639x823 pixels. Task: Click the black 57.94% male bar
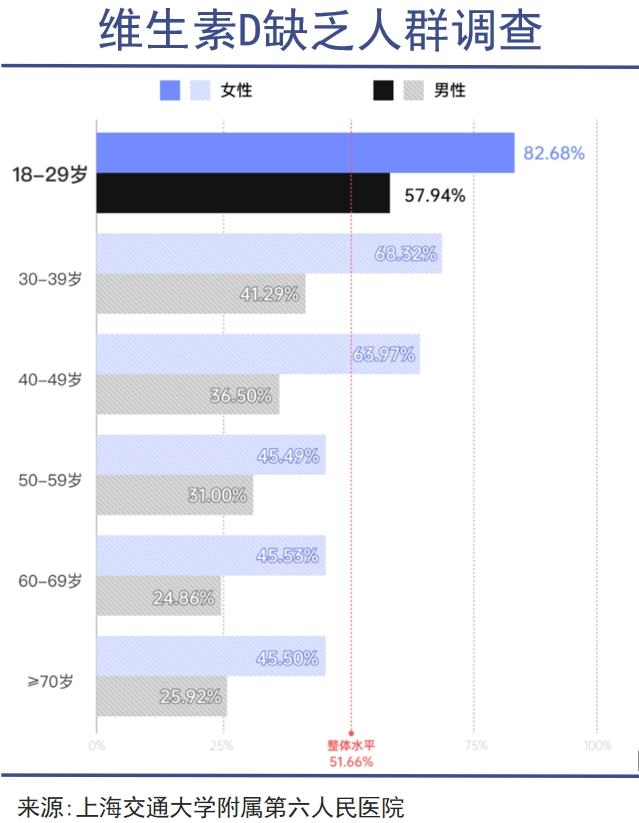click(x=243, y=193)
